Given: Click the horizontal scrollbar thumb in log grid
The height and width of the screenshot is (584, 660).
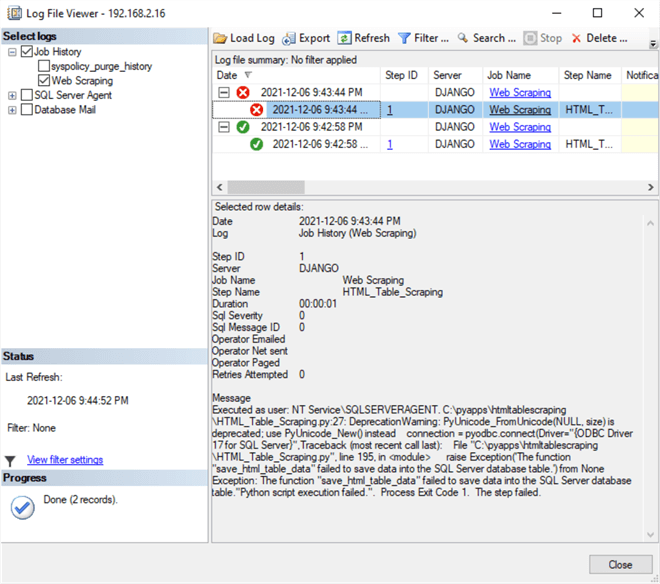Looking at the screenshot, I should point(266,187).
